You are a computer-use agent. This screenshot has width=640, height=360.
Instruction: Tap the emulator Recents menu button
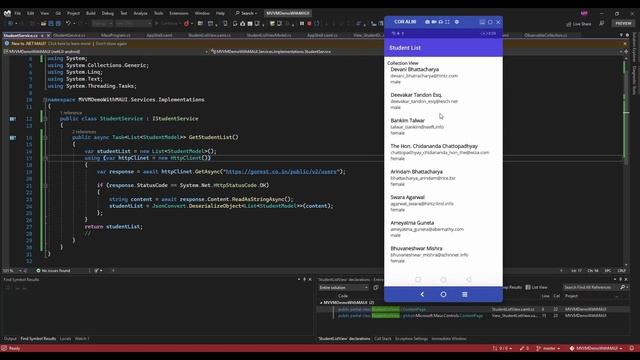coord(464,294)
